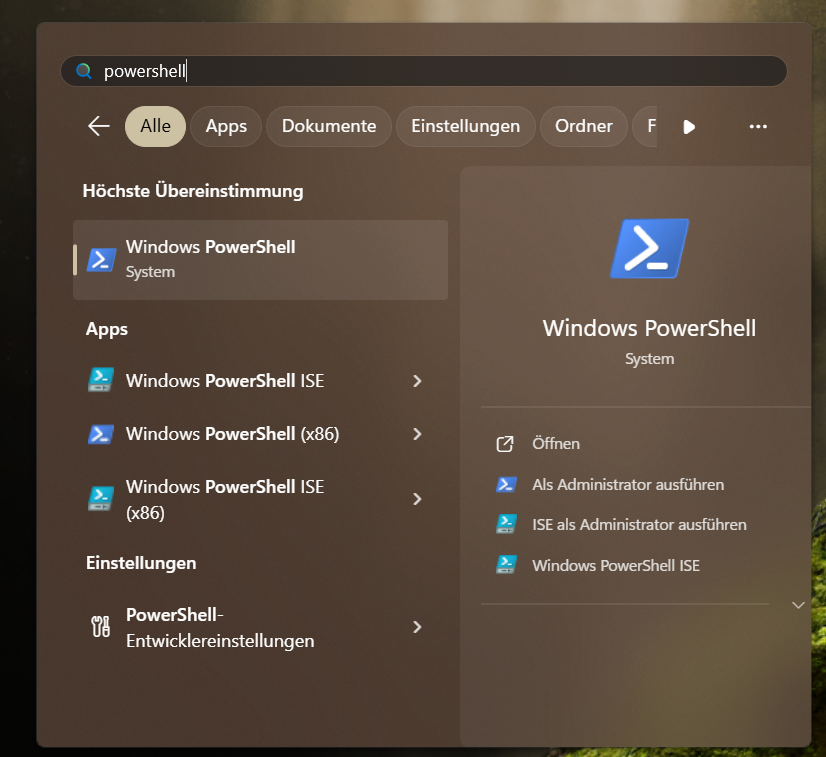Click the System label under preview title

(x=649, y=359)
